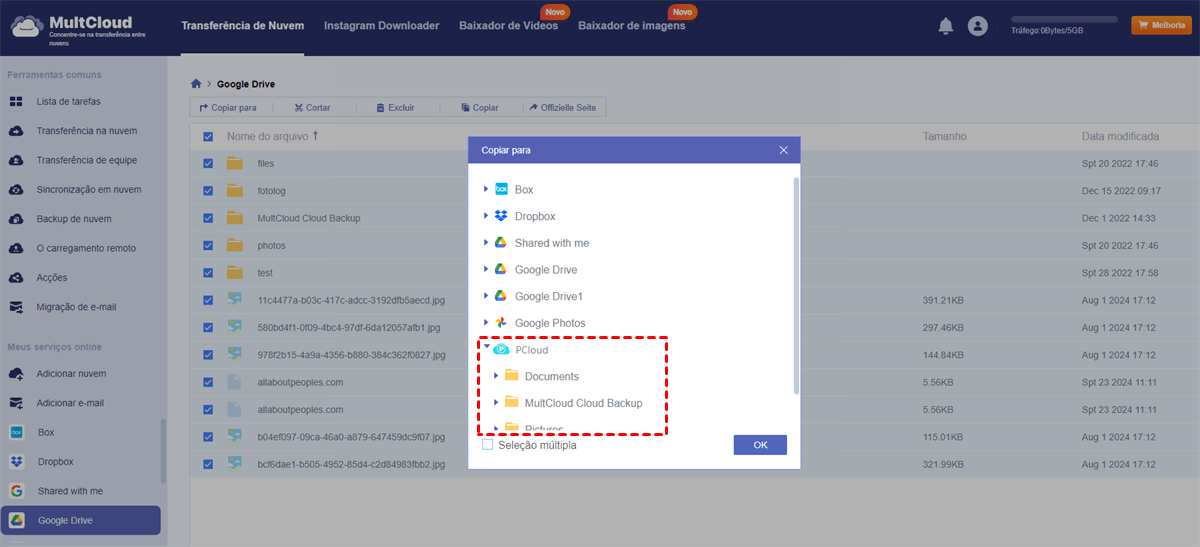Uncheck the photos folder checkbox

point(208,245)
